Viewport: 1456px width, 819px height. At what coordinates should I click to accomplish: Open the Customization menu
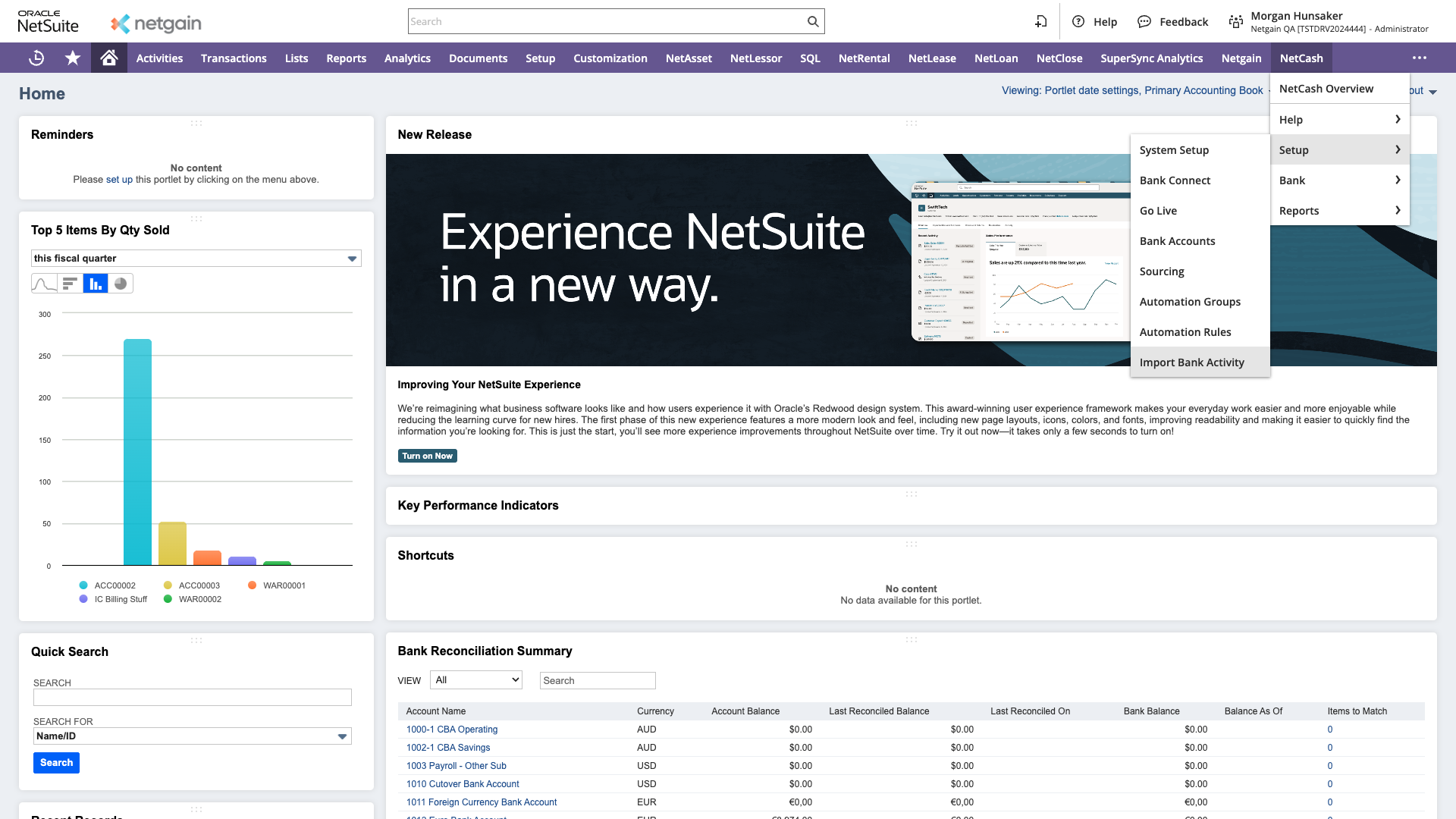610,58
